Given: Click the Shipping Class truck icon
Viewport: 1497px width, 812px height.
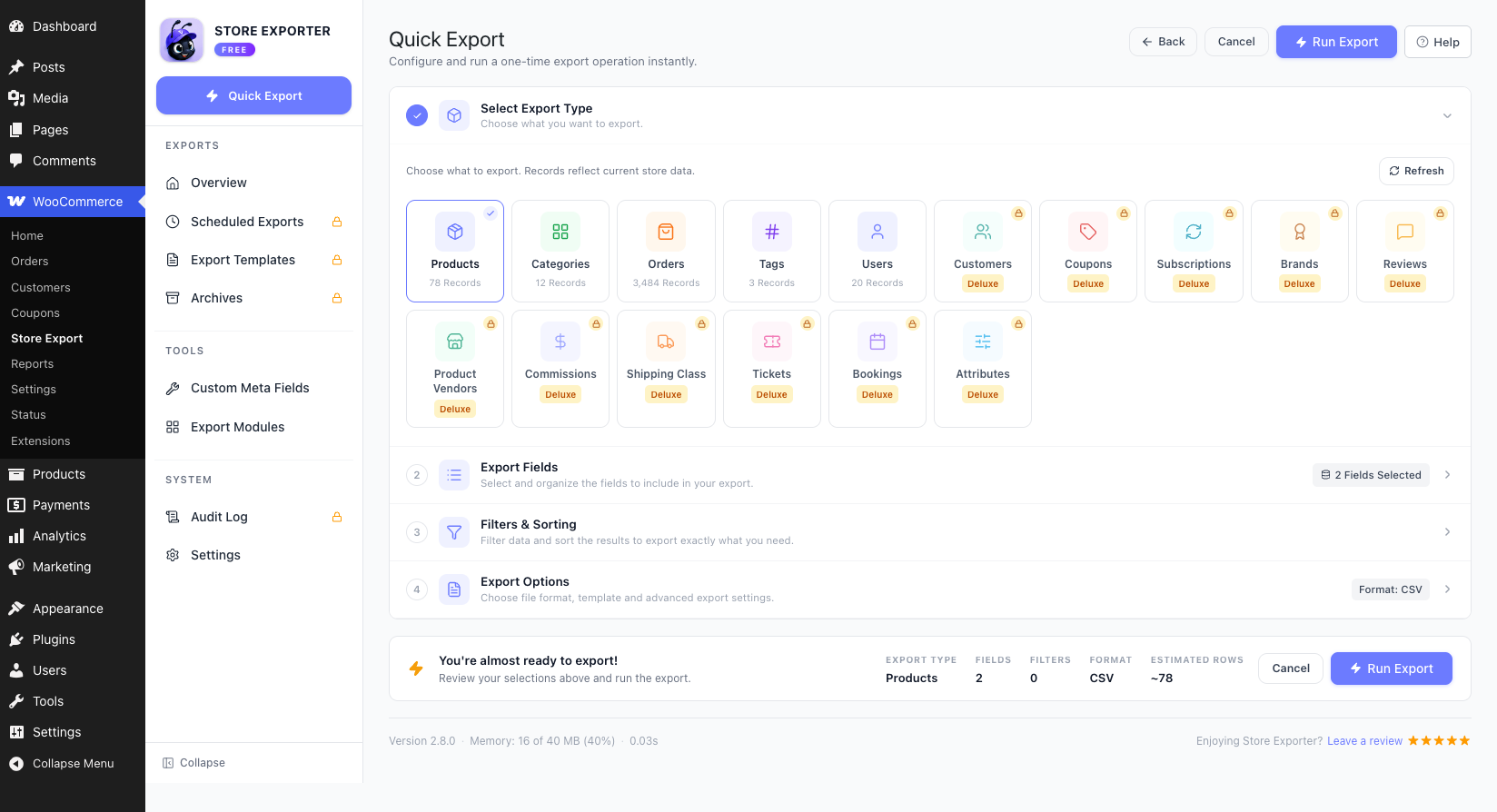Looking at the screenshot, I should point(666,342).
